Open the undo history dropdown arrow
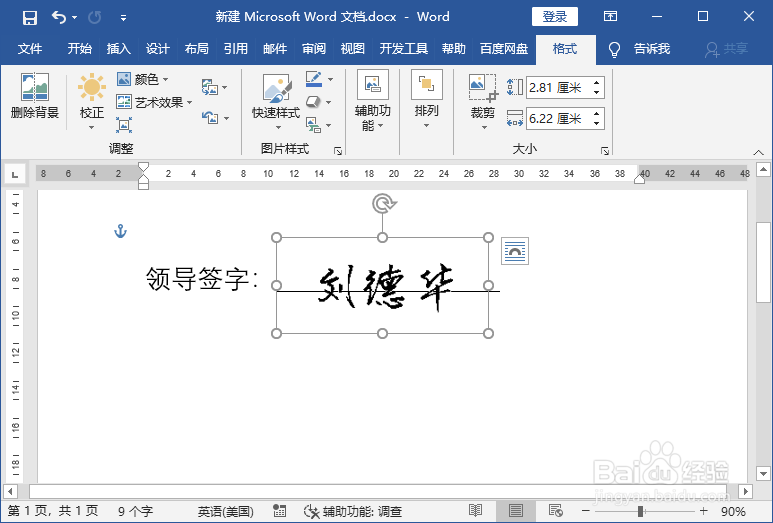 point(74,18)
